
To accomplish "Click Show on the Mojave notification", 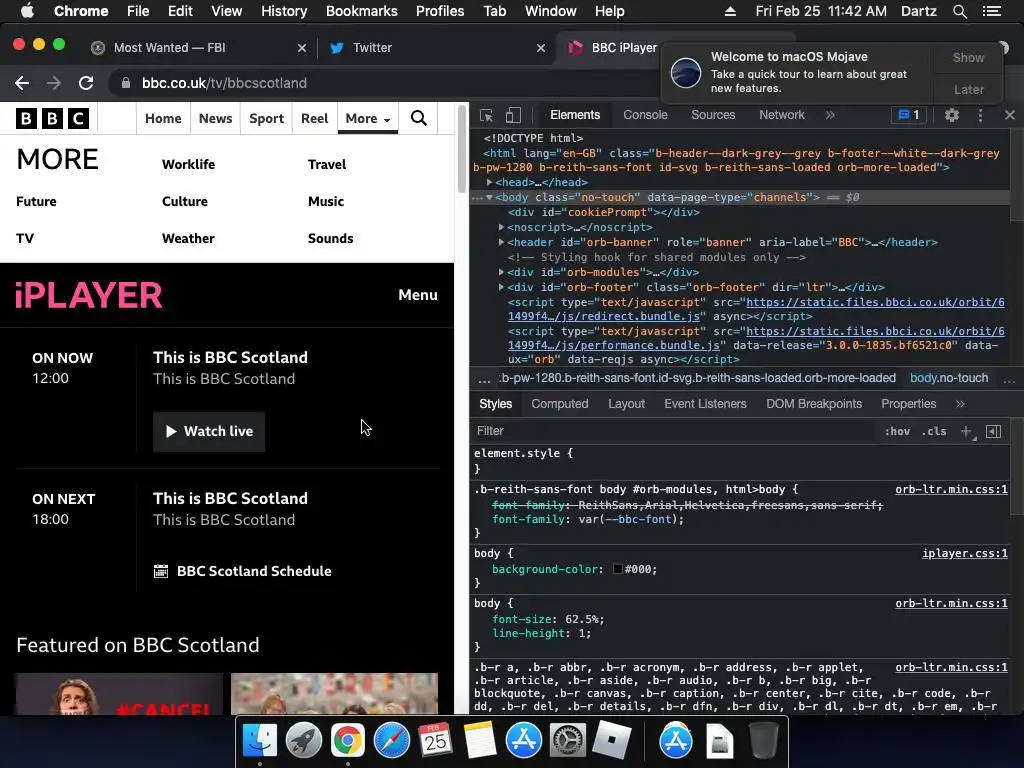I will point(968,58).
